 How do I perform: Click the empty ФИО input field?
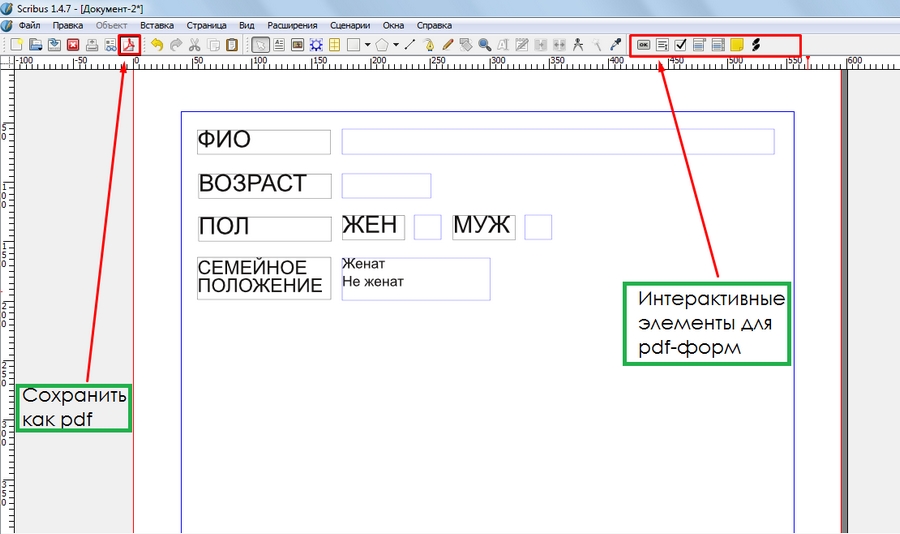point(558,142)
